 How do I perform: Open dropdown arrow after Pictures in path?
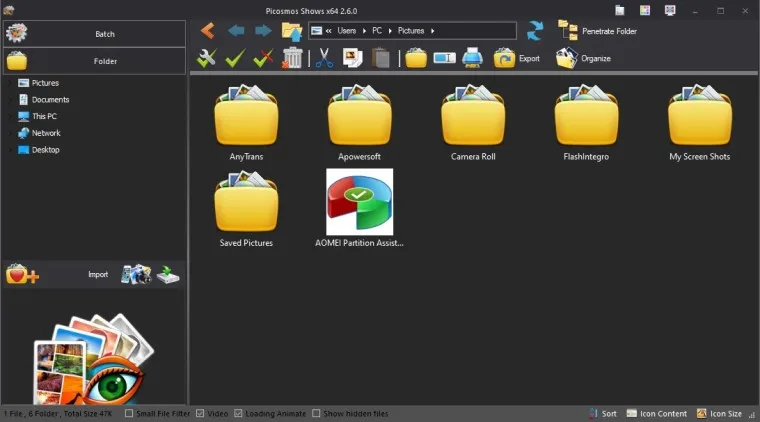pos(432,31)
